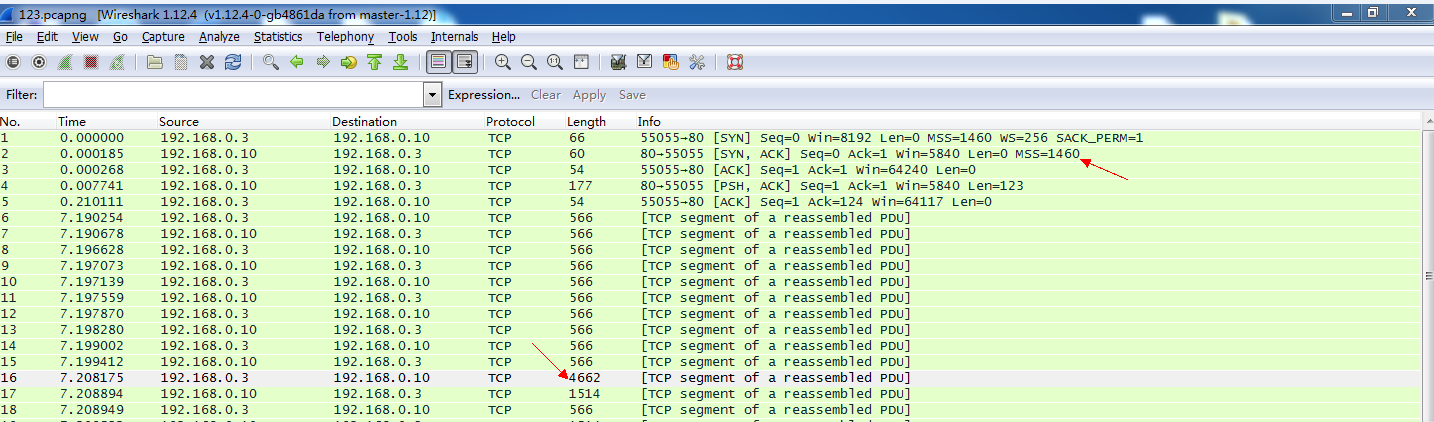Save the current filter
Screen dimensions: 1434x422
pyautogui.click(x=632, y=95)
